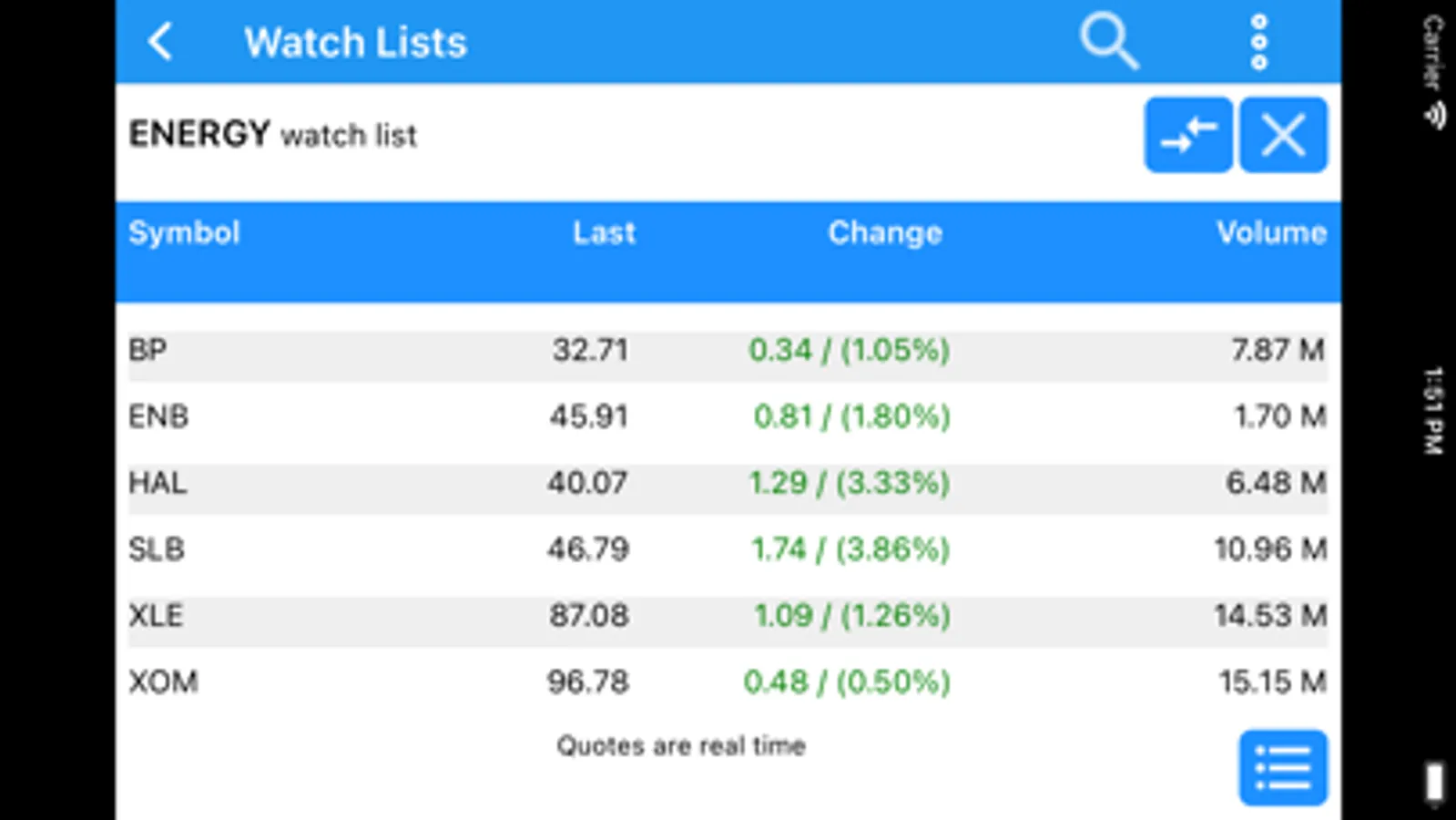Open the ENB symbol row
This screenshot has height=820, width=1456.
[158, 417]
